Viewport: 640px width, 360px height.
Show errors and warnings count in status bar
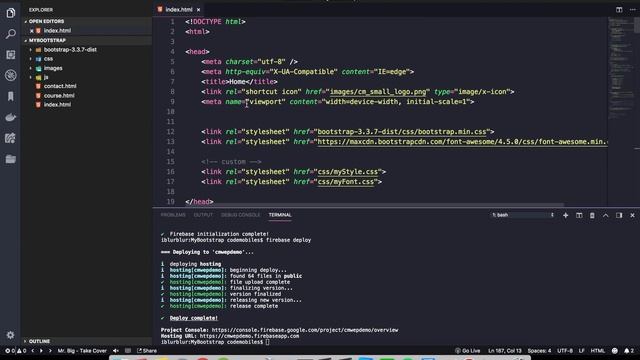click(x=16, y=351)
